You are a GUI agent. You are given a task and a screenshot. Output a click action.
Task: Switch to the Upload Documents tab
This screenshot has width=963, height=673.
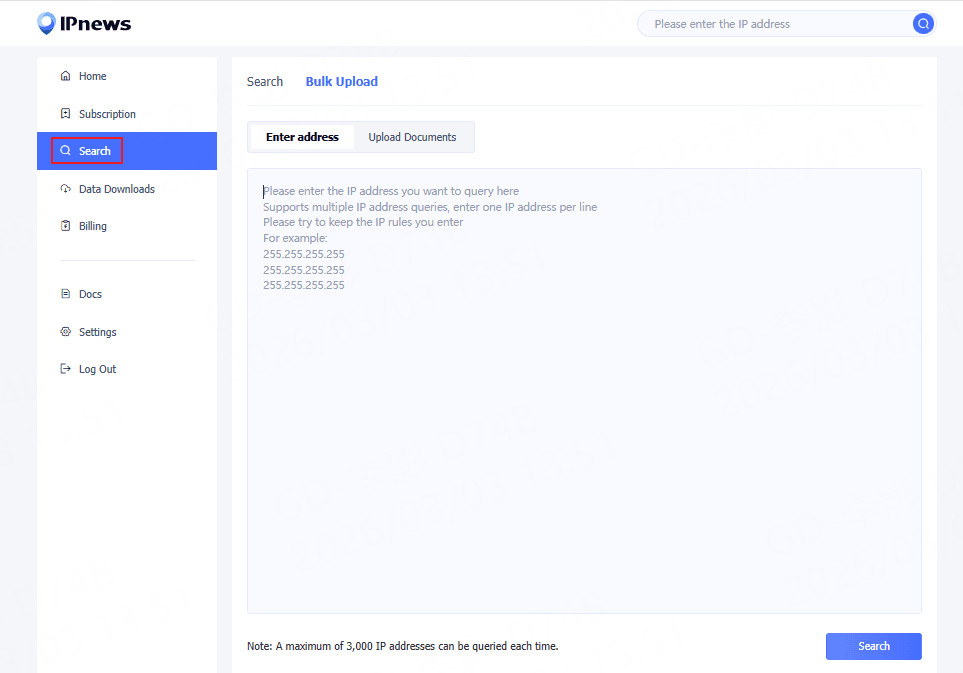click(x=412, y=137)
